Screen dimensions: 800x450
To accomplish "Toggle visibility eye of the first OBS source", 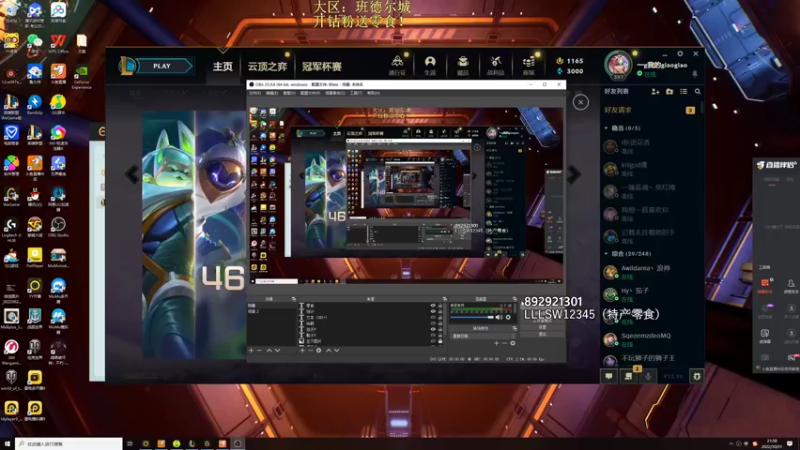I will pos(433,306).
